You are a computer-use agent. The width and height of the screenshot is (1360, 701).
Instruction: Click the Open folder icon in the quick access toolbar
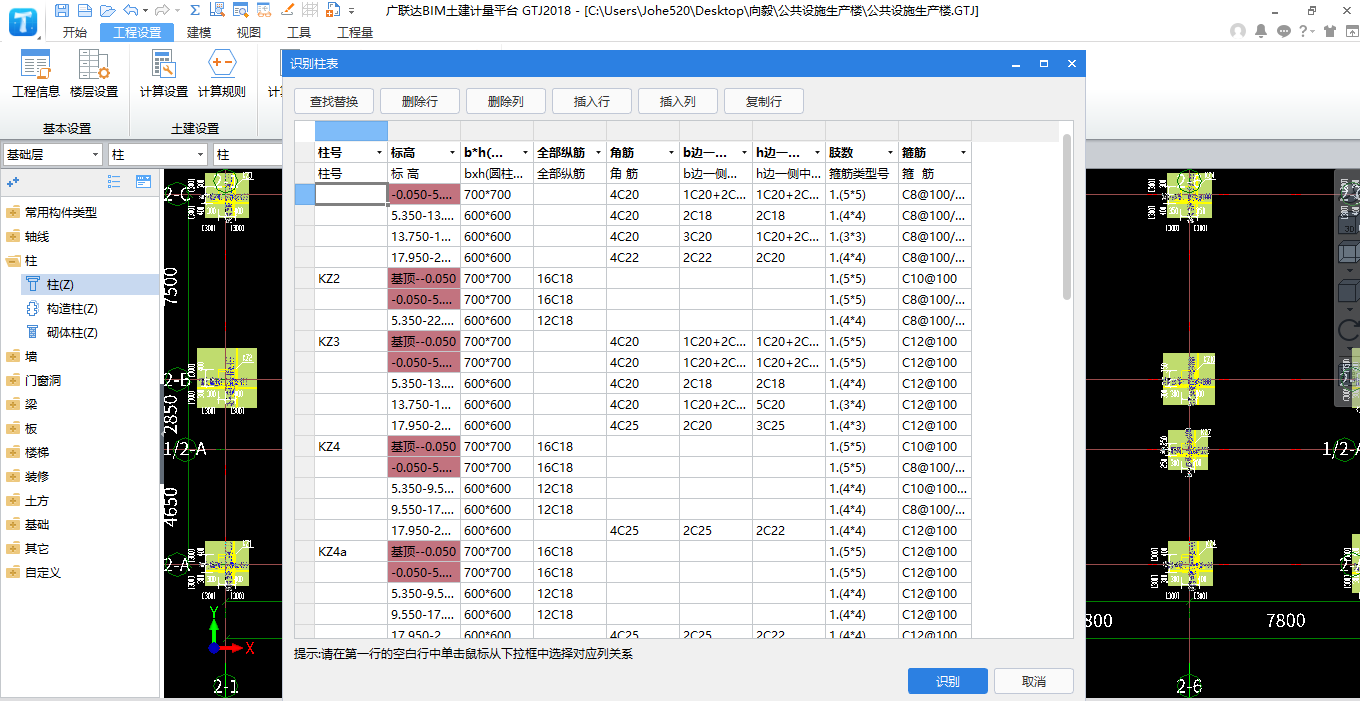coord(107,10)
